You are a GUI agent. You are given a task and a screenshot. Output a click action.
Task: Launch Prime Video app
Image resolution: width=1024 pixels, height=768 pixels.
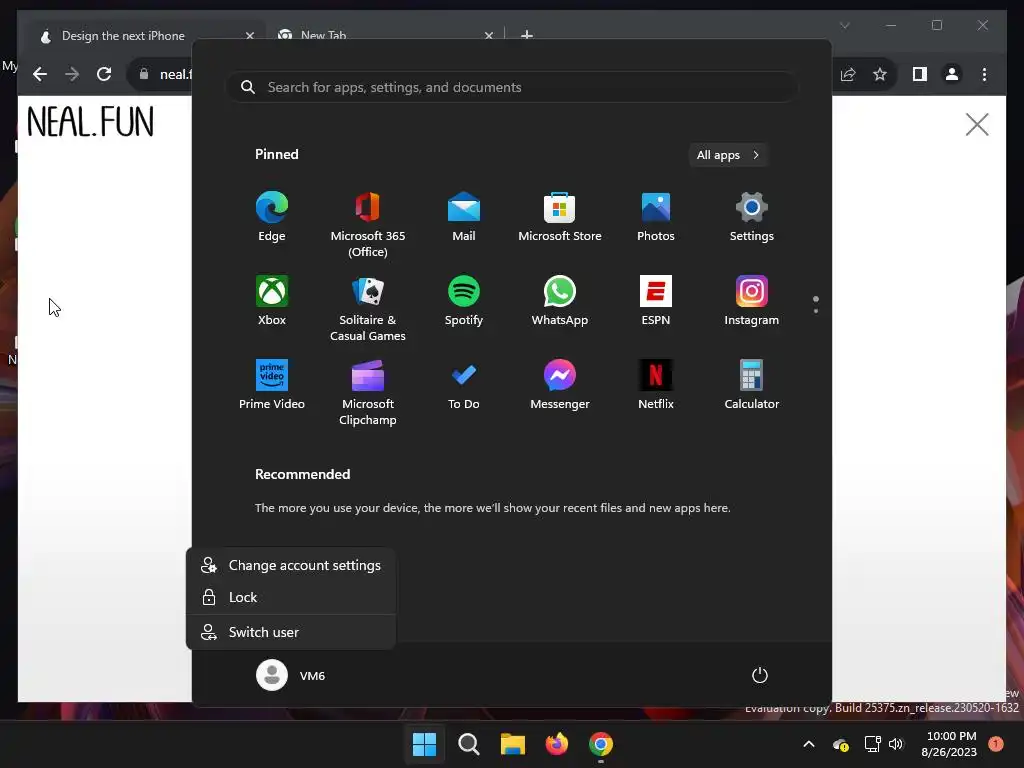click(x=272, y=385)
